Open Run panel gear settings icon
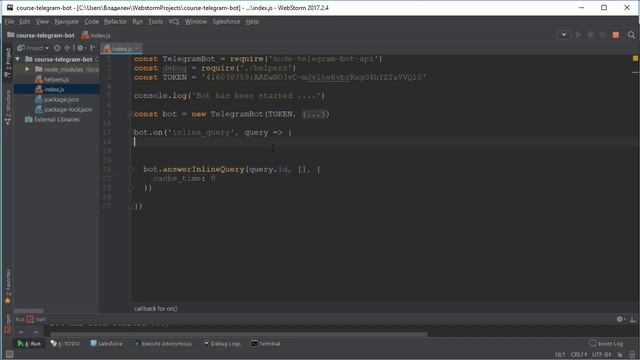 pyautogui.click(x=620, y=319)
